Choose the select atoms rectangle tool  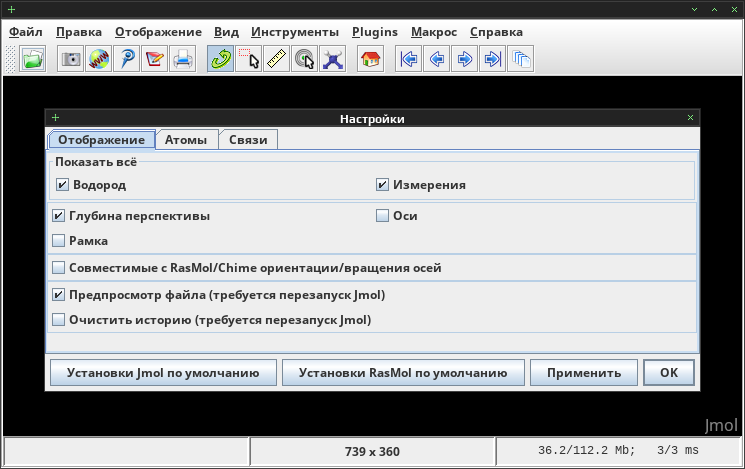(x=248, y=59)
